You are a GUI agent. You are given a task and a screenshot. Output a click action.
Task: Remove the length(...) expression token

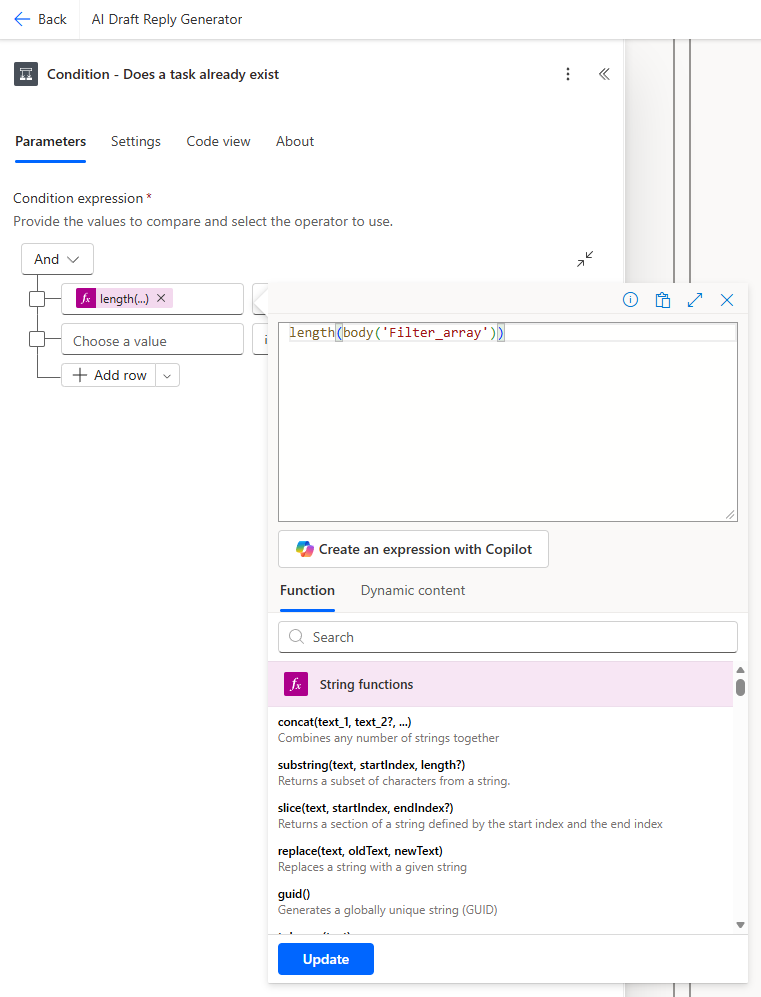click(161, 298)
